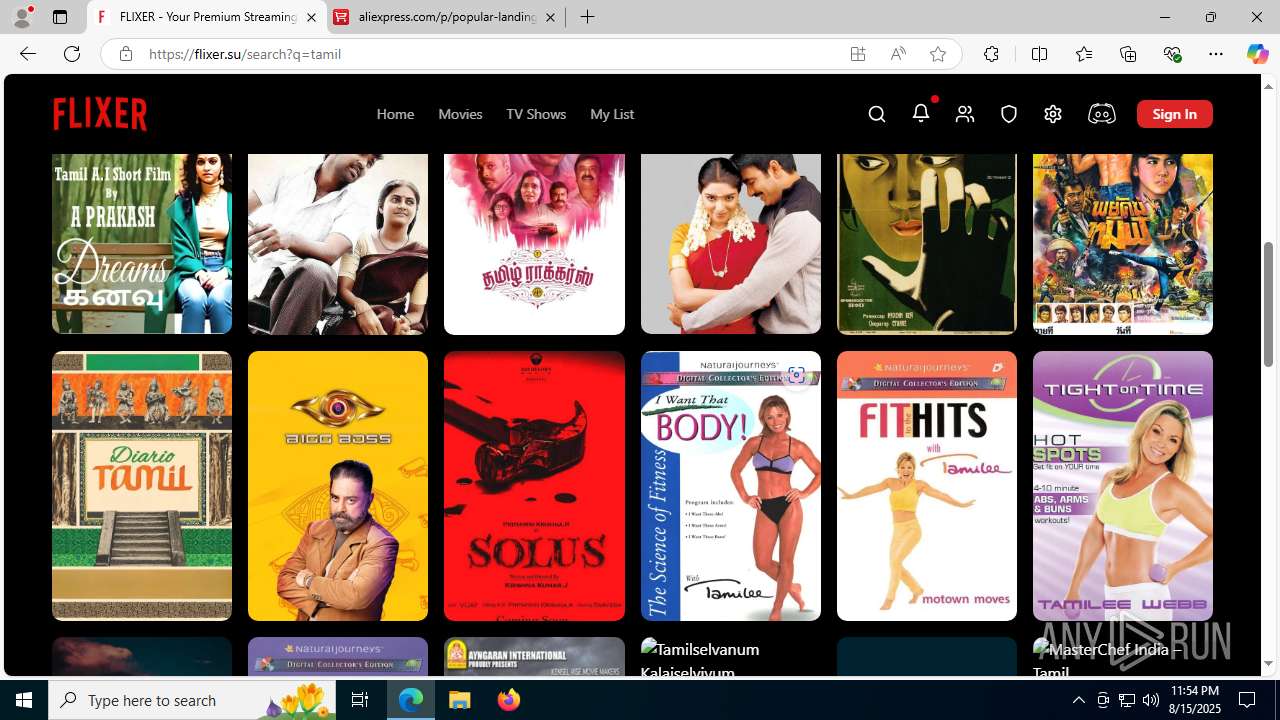Go to the Home menu item
1280x720 pixels.
coord(395,114)
